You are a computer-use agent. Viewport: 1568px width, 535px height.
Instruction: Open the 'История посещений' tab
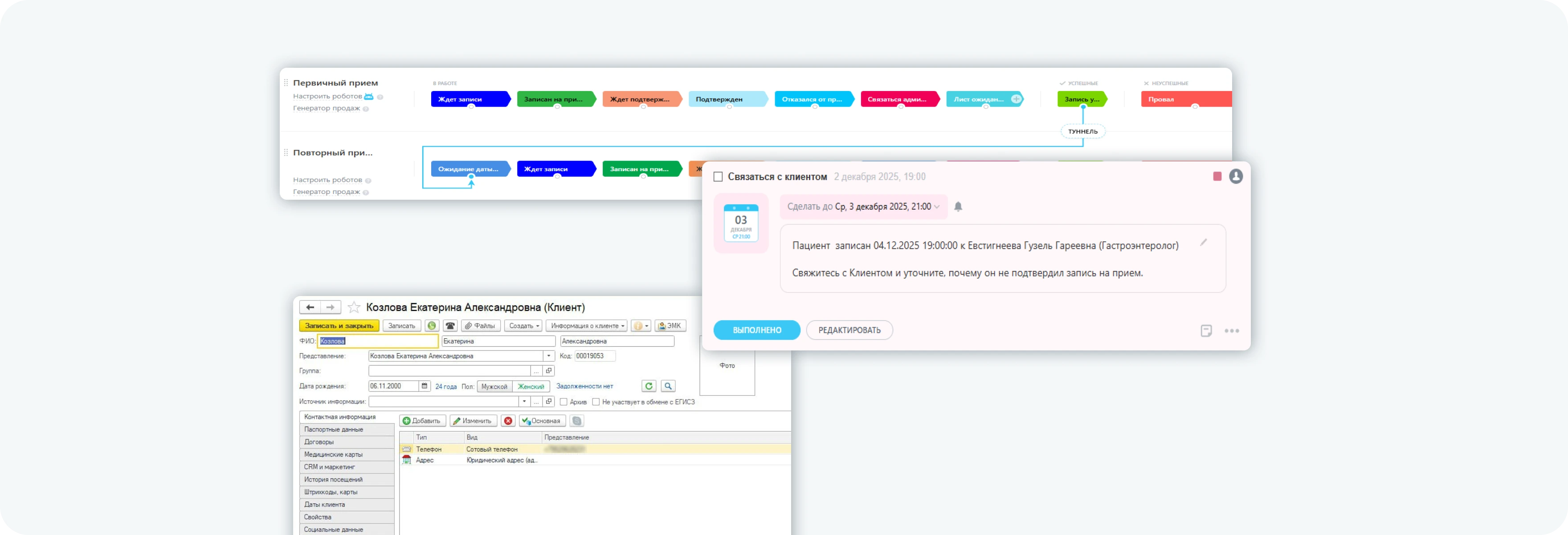click(x=334, y=480)
